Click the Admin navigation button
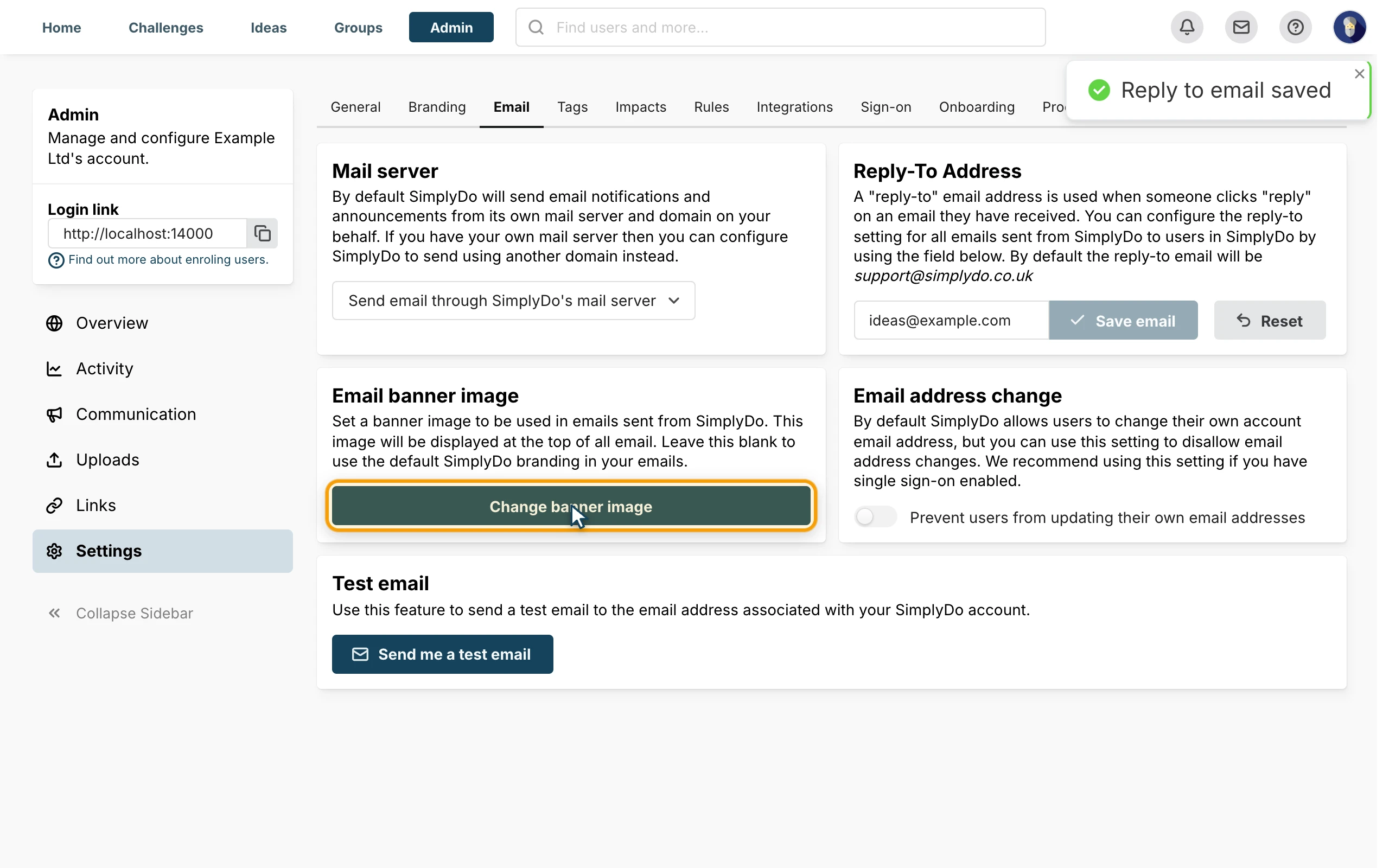Image resolution: width=1389 pixels, height=868 pixels. [x=451, y=27]
